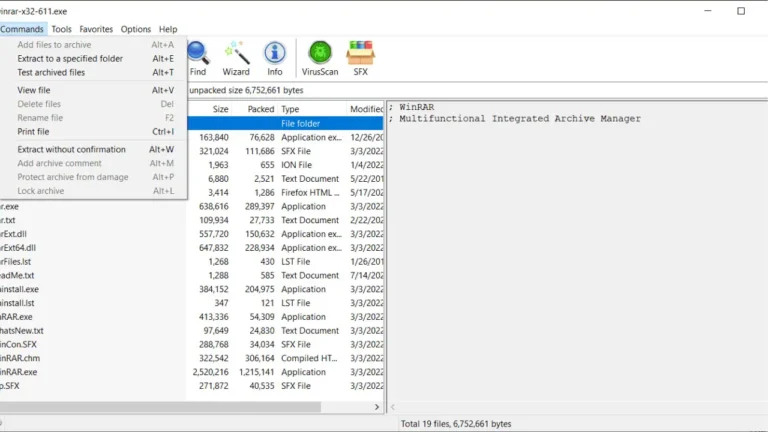Show archive Info
This screenshot has width=768, height=432.
pos(275,58)
